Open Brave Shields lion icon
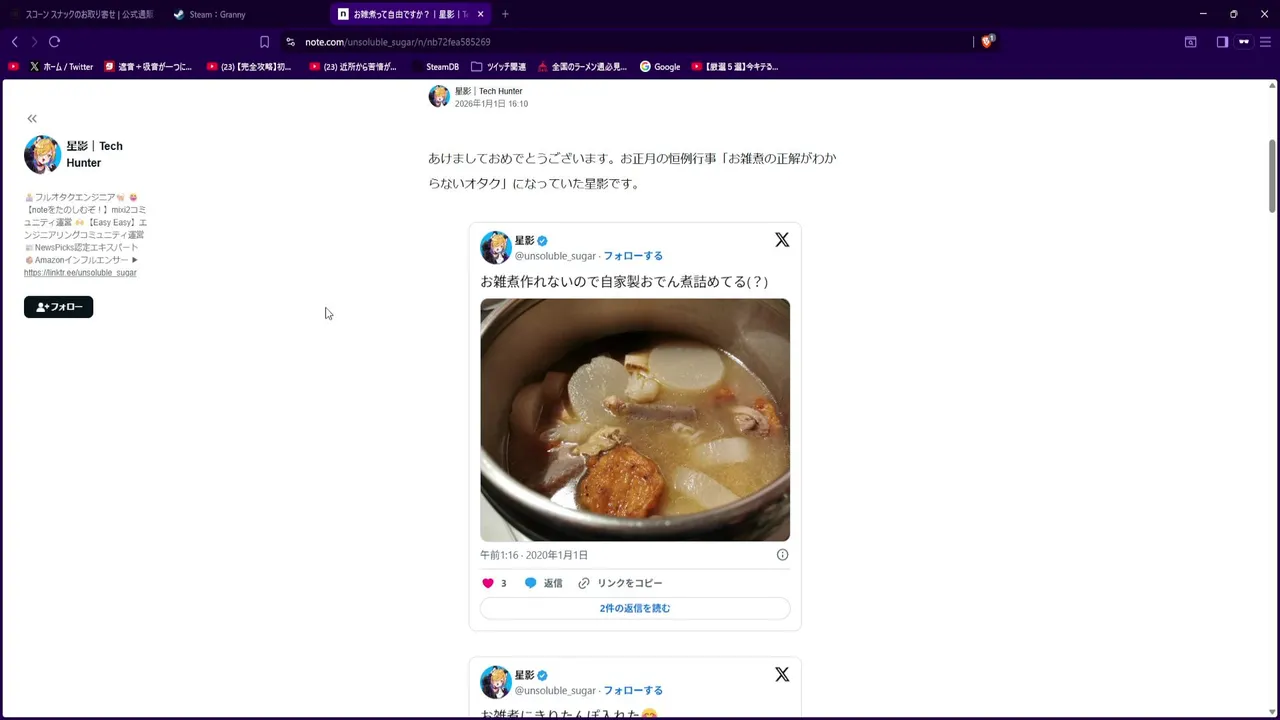This screenshot has height=720, width=1280. point(988,41)
